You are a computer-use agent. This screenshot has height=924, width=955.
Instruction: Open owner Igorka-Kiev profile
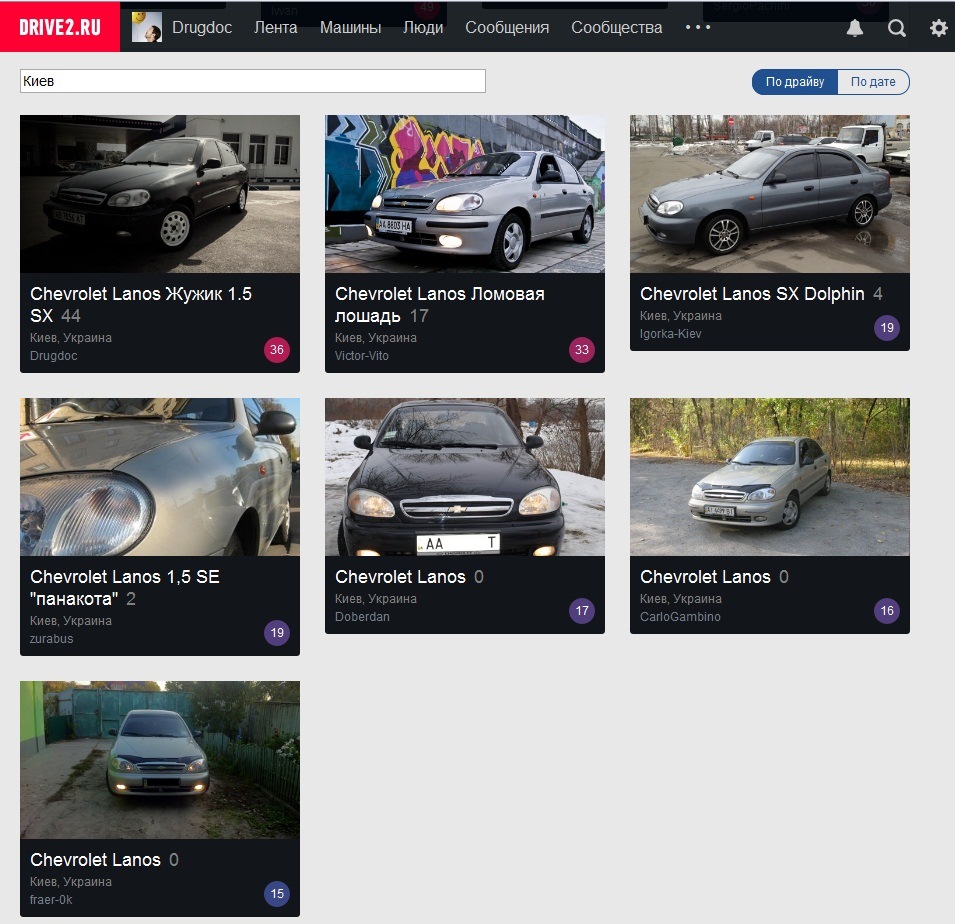coord(671,334)
